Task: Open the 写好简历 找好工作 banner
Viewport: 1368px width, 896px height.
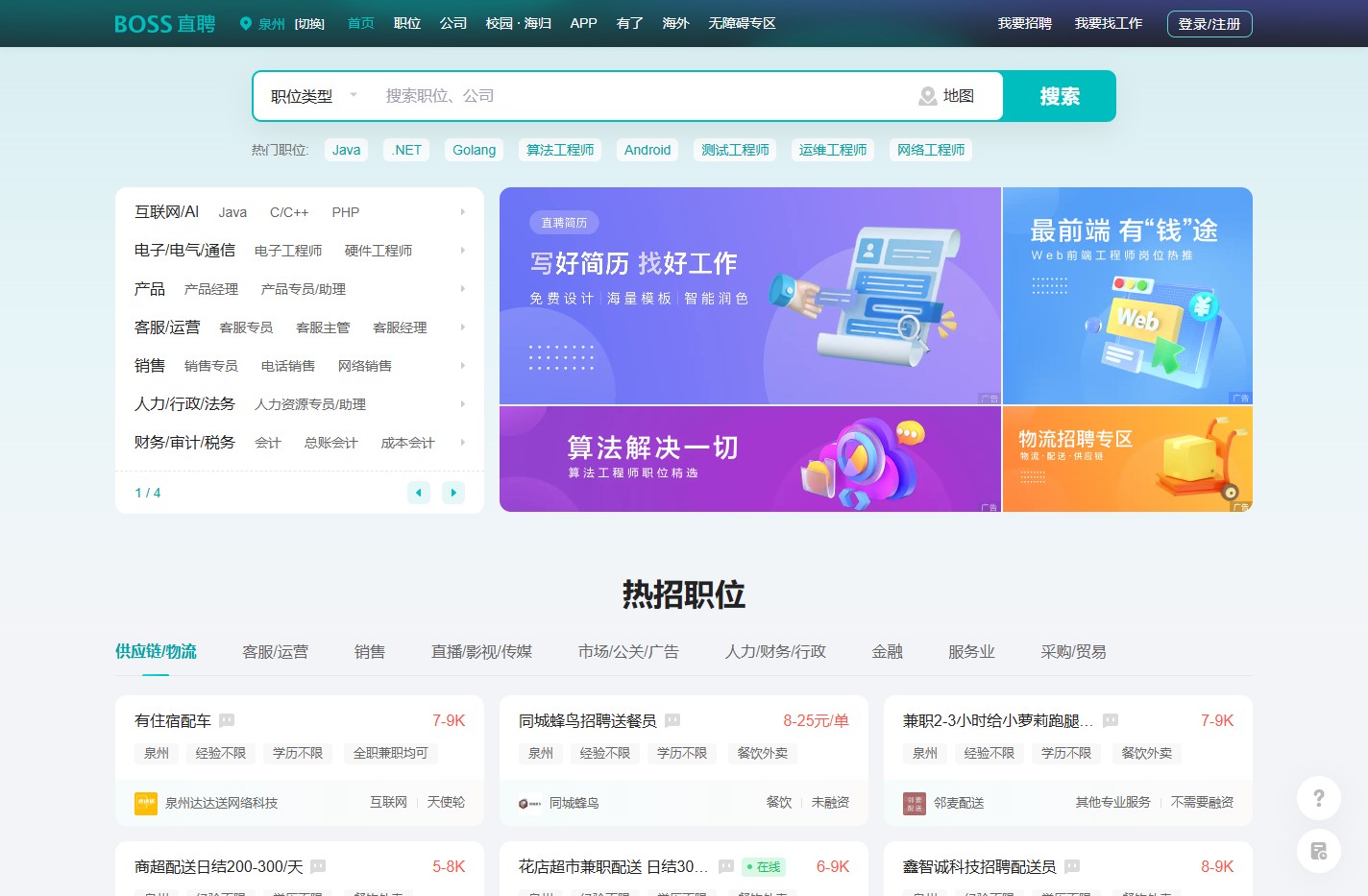Action: [x=750, y=296]
